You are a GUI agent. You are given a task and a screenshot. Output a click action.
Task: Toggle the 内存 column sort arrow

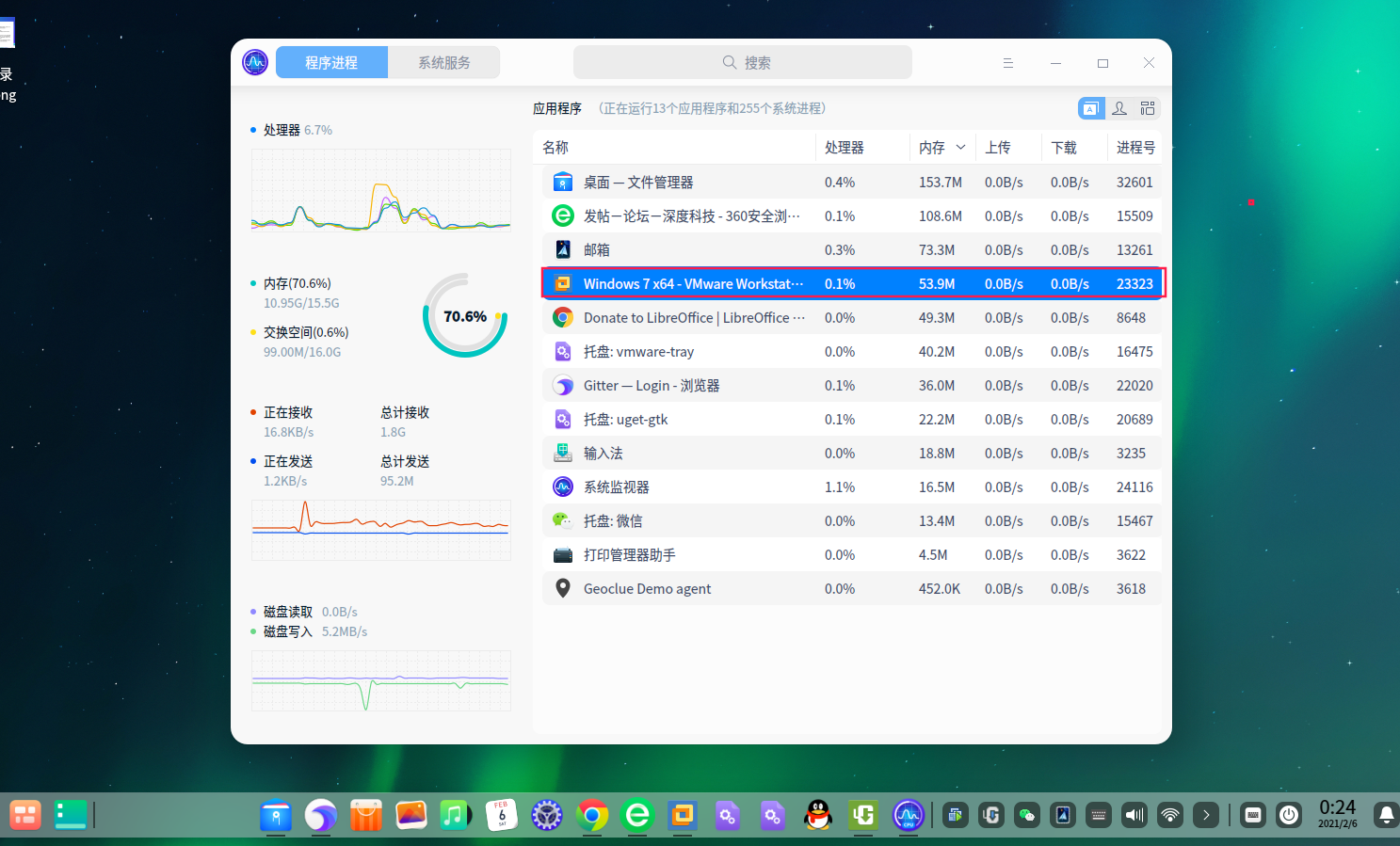(x=960, y=148)
